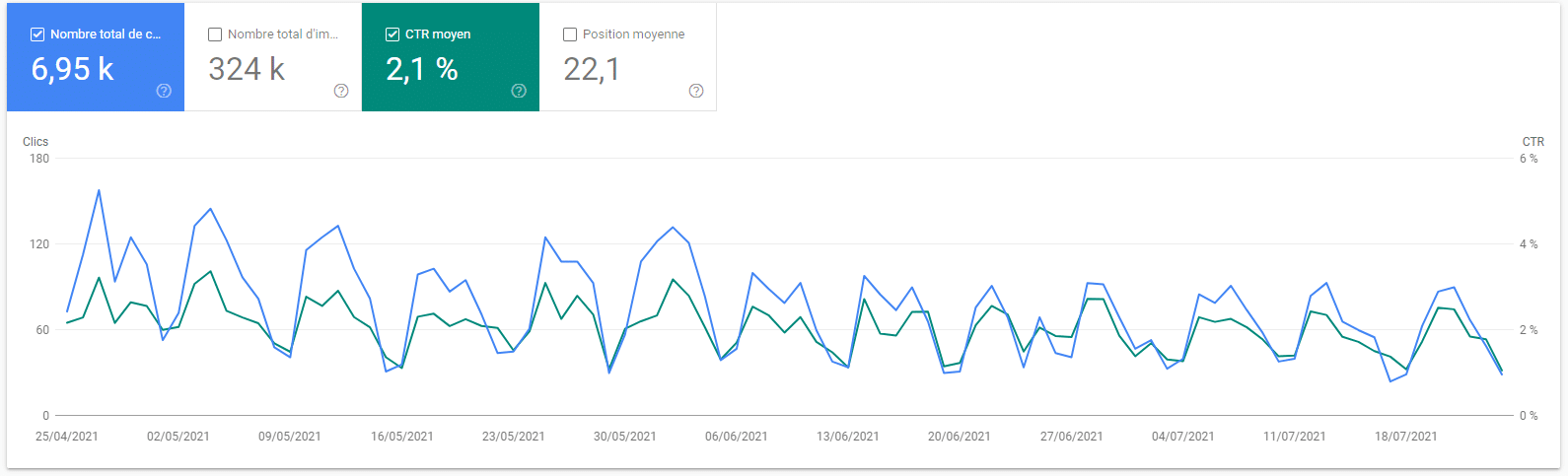1568x476 pixels.
Task: Open help tooltip for CTR moyen
Action: 519,91
